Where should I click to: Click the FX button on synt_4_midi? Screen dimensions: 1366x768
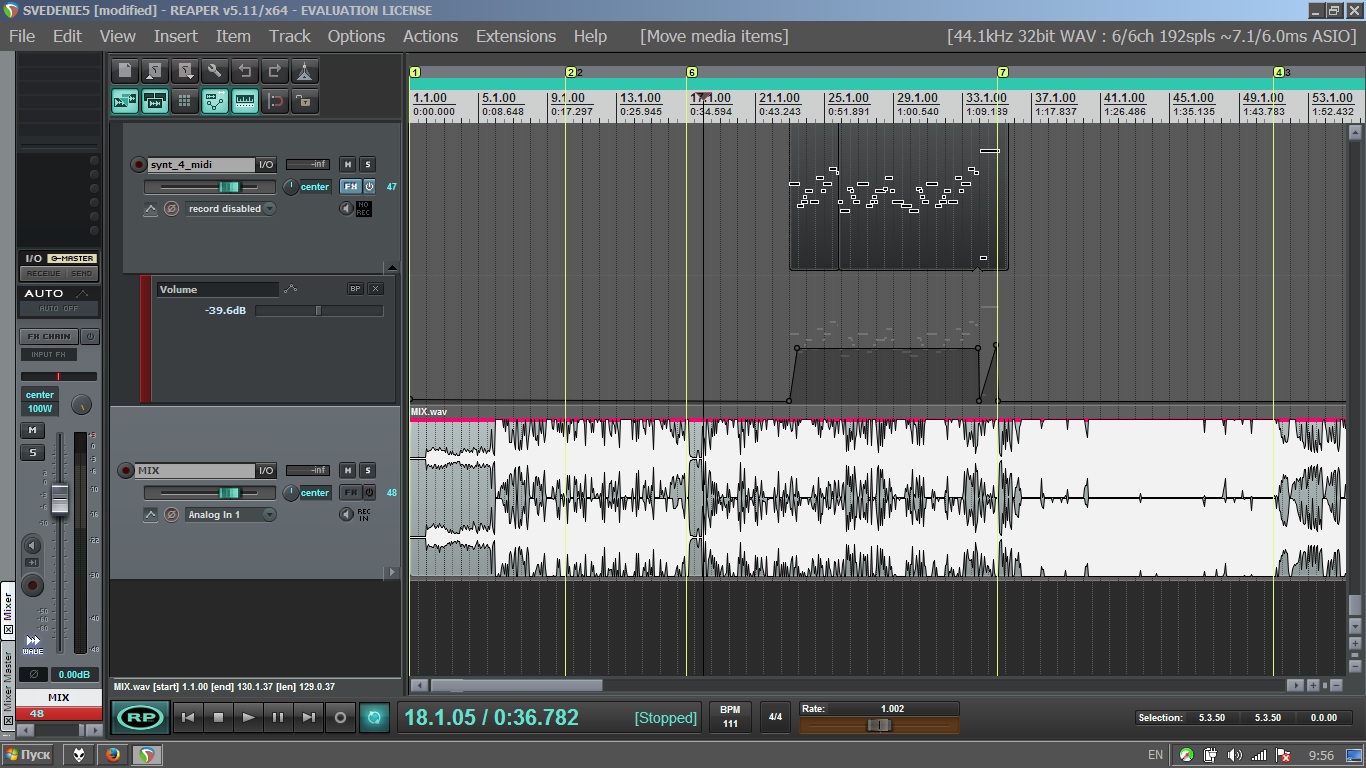click(x=350, y=187)
